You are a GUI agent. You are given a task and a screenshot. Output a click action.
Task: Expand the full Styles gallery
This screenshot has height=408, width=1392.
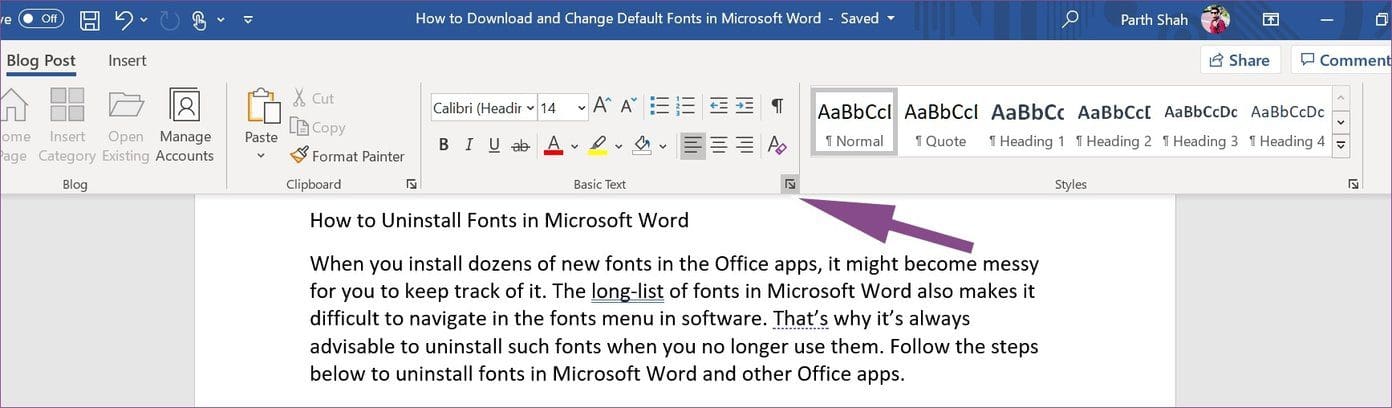pos(1341,146)
